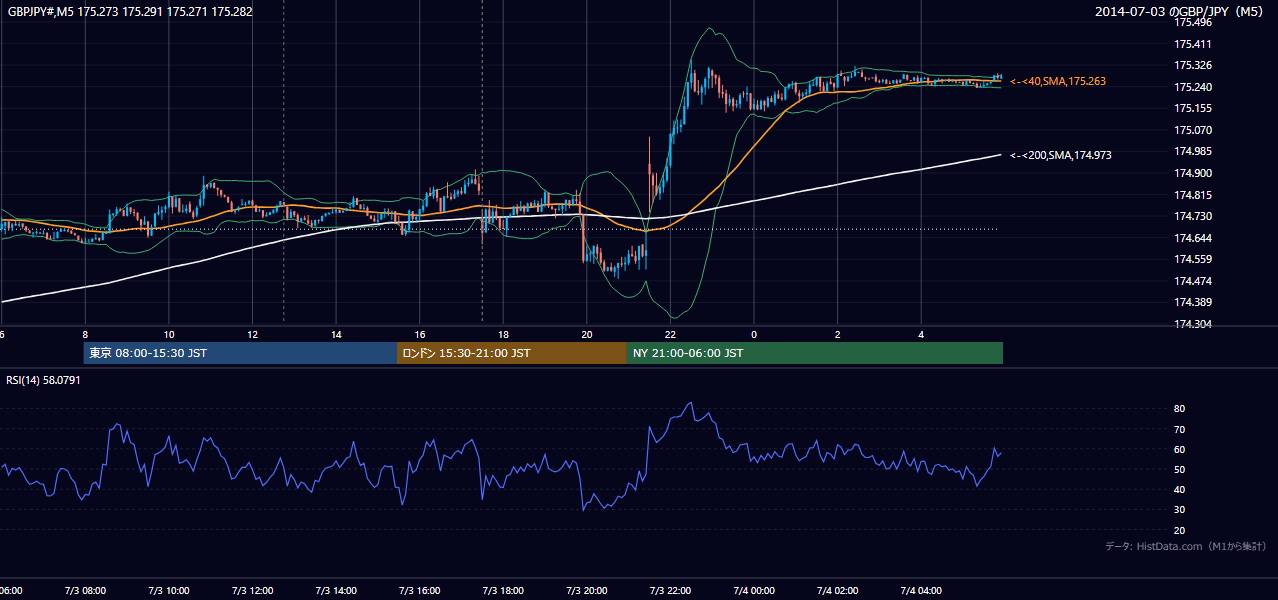The image size is (1278, 600).
Task: Click price axis label 175.496
Action: [1192, 22]
